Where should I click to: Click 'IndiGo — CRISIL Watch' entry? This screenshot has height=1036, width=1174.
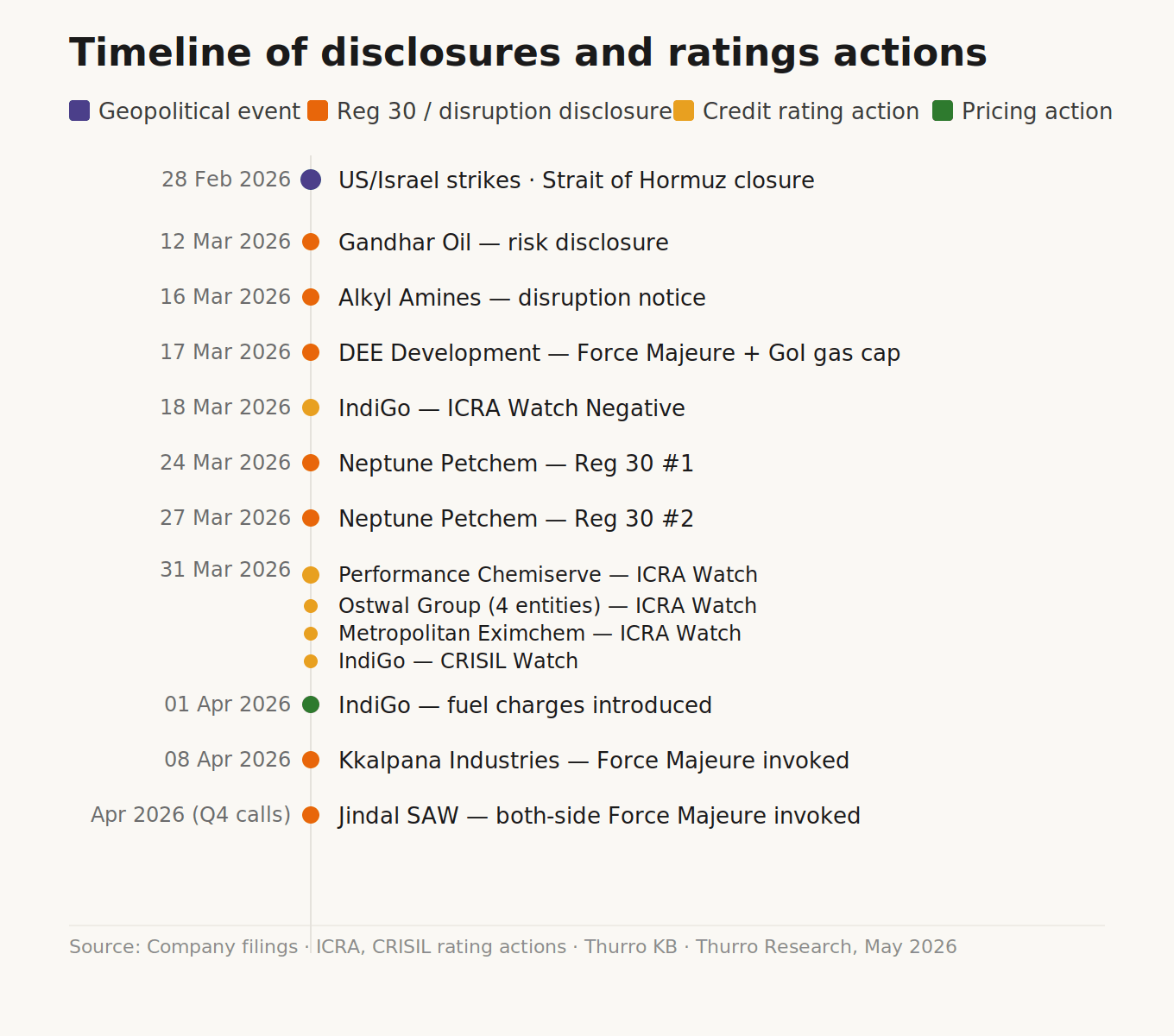458,661
